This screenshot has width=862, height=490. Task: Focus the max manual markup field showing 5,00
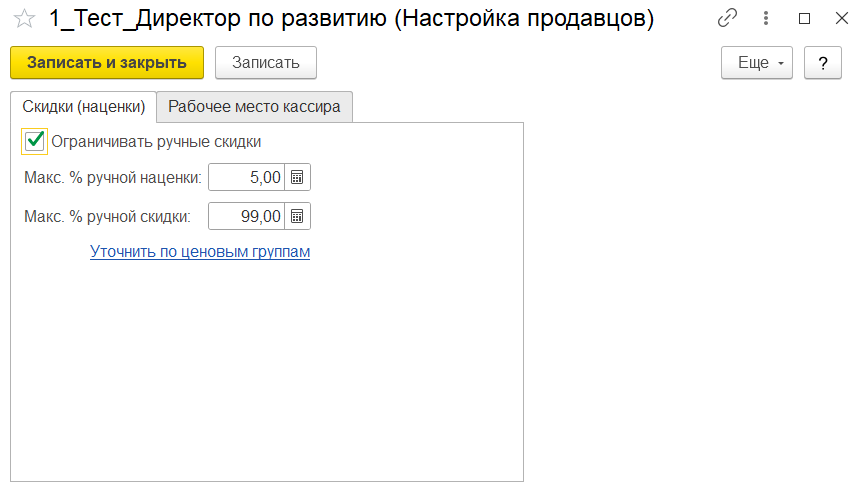[x=247, y=178]
